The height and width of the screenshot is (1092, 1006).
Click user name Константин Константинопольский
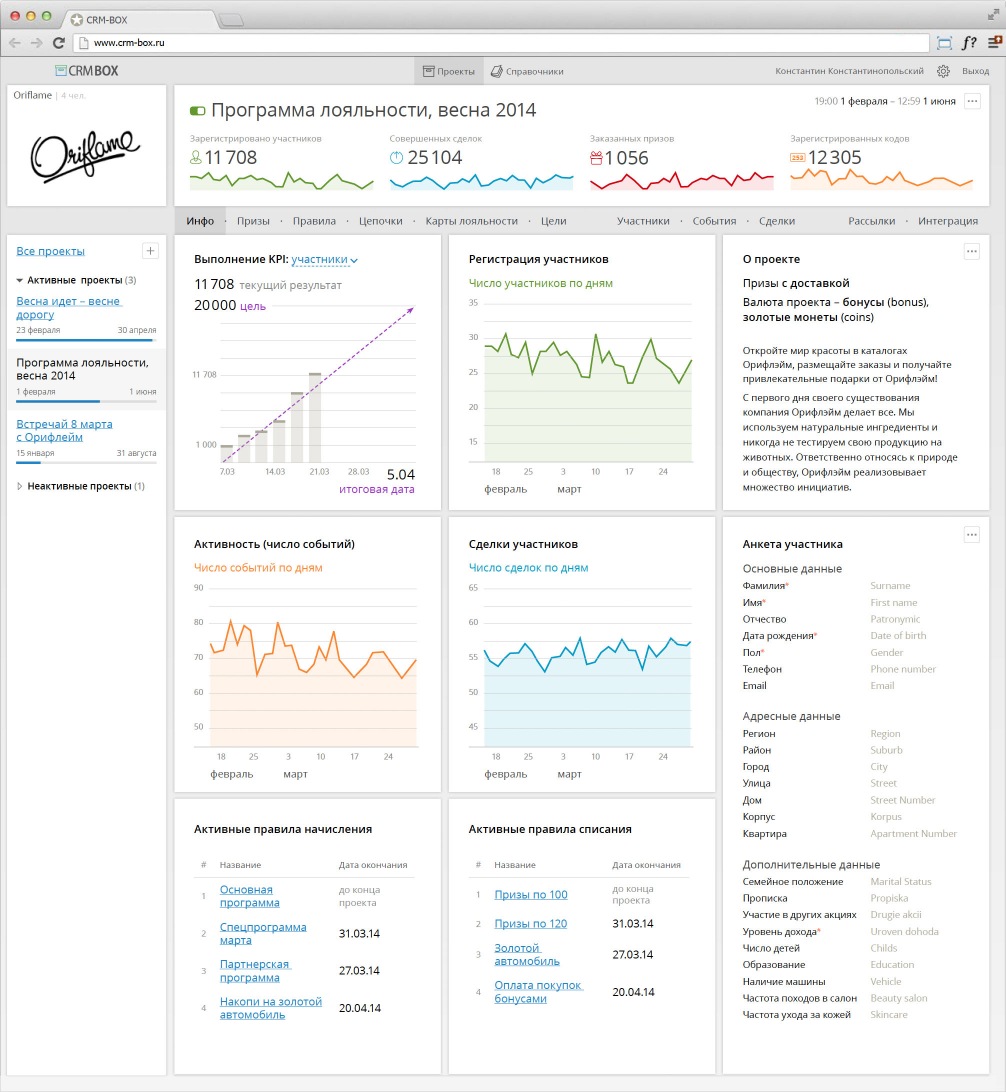849,71
